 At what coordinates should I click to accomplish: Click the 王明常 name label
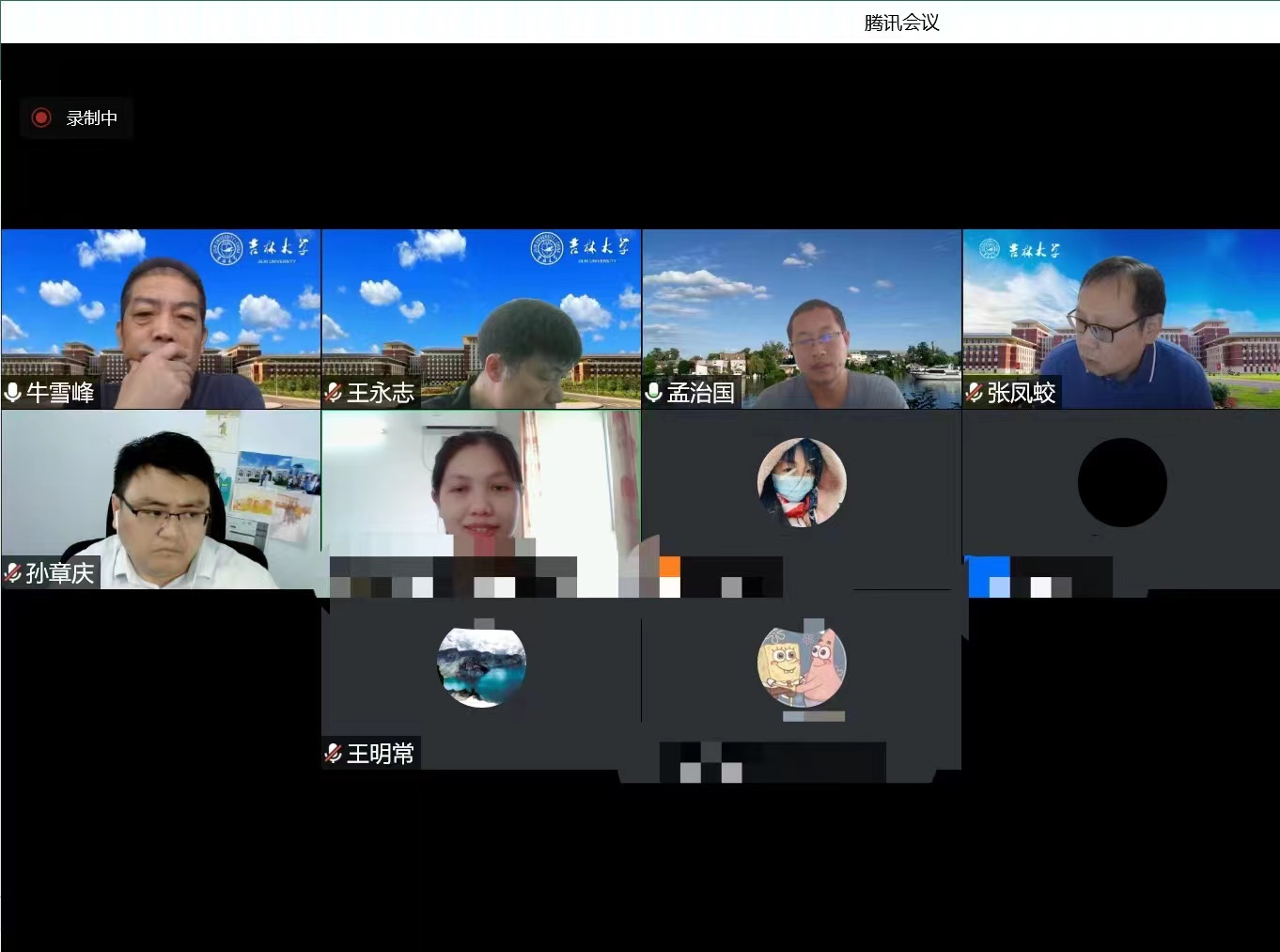click(381, 754)
